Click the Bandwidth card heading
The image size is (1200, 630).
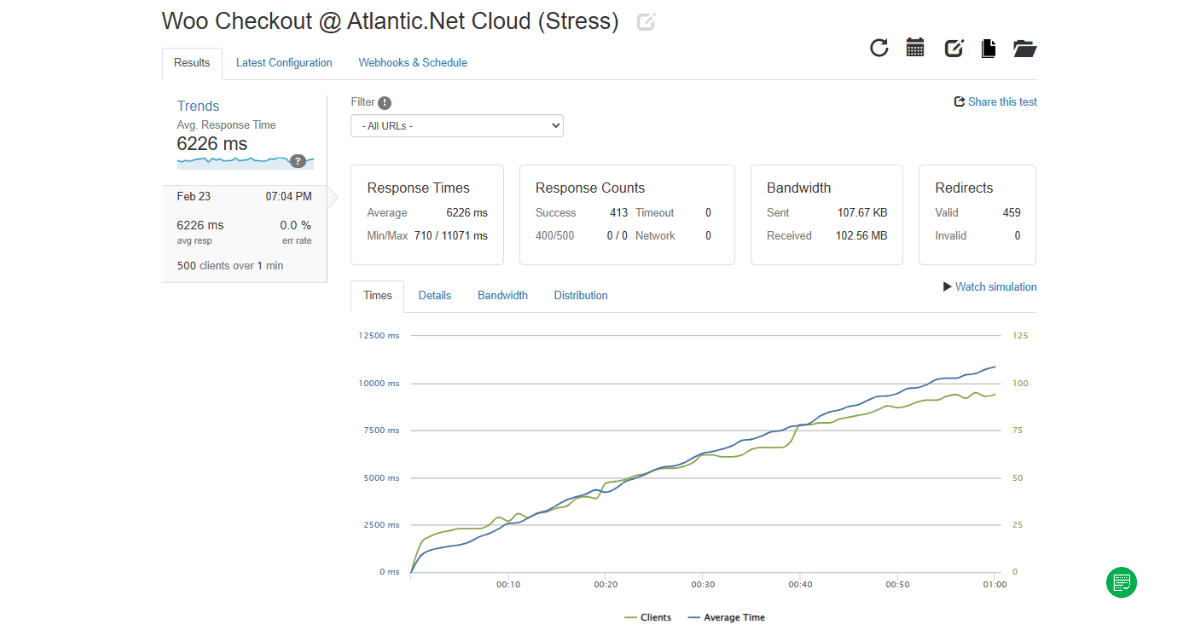coord(799,188)
